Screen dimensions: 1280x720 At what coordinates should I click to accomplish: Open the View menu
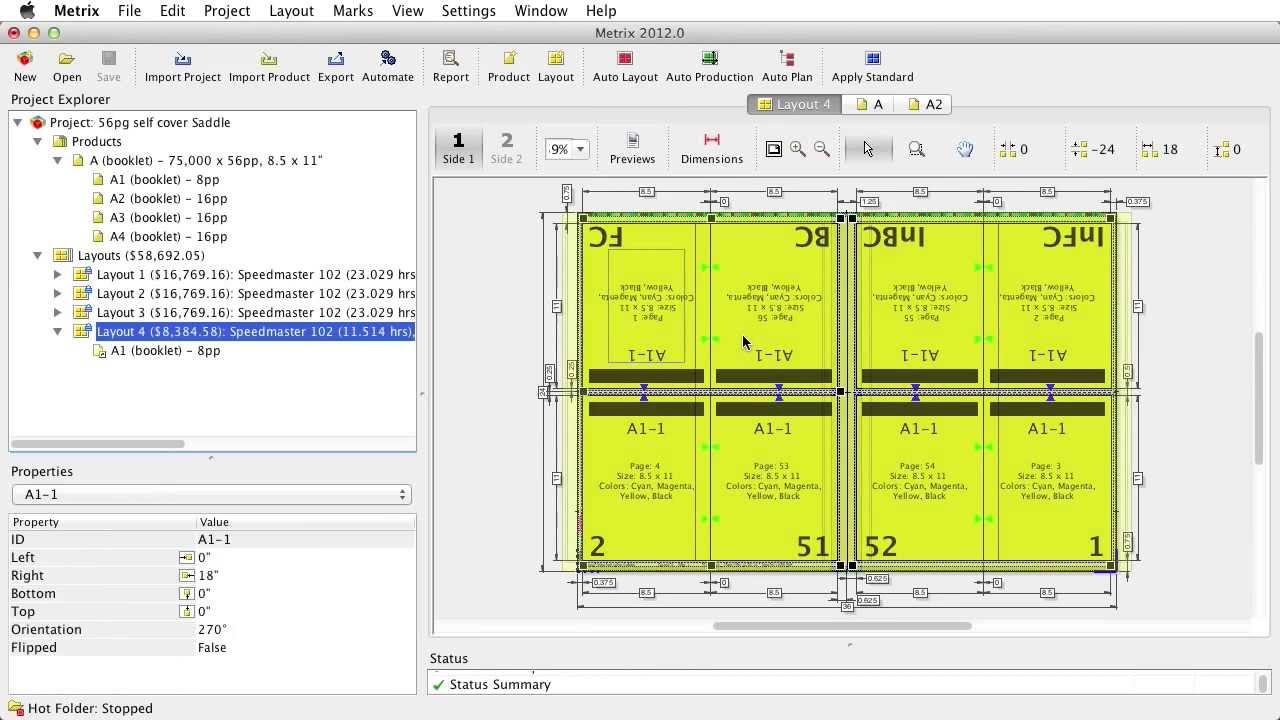(x=407, y=11)
